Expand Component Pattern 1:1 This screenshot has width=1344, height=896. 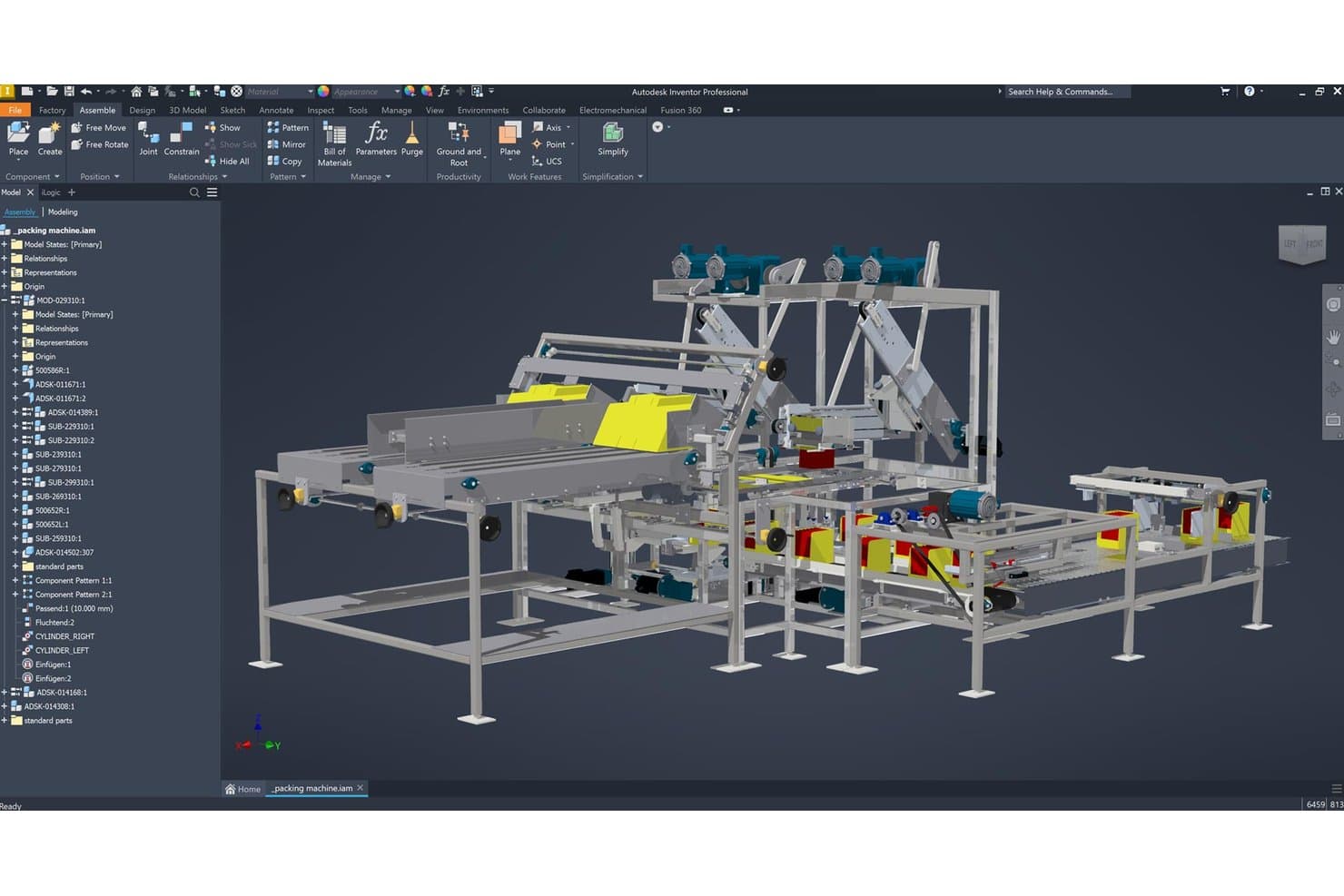15,581
